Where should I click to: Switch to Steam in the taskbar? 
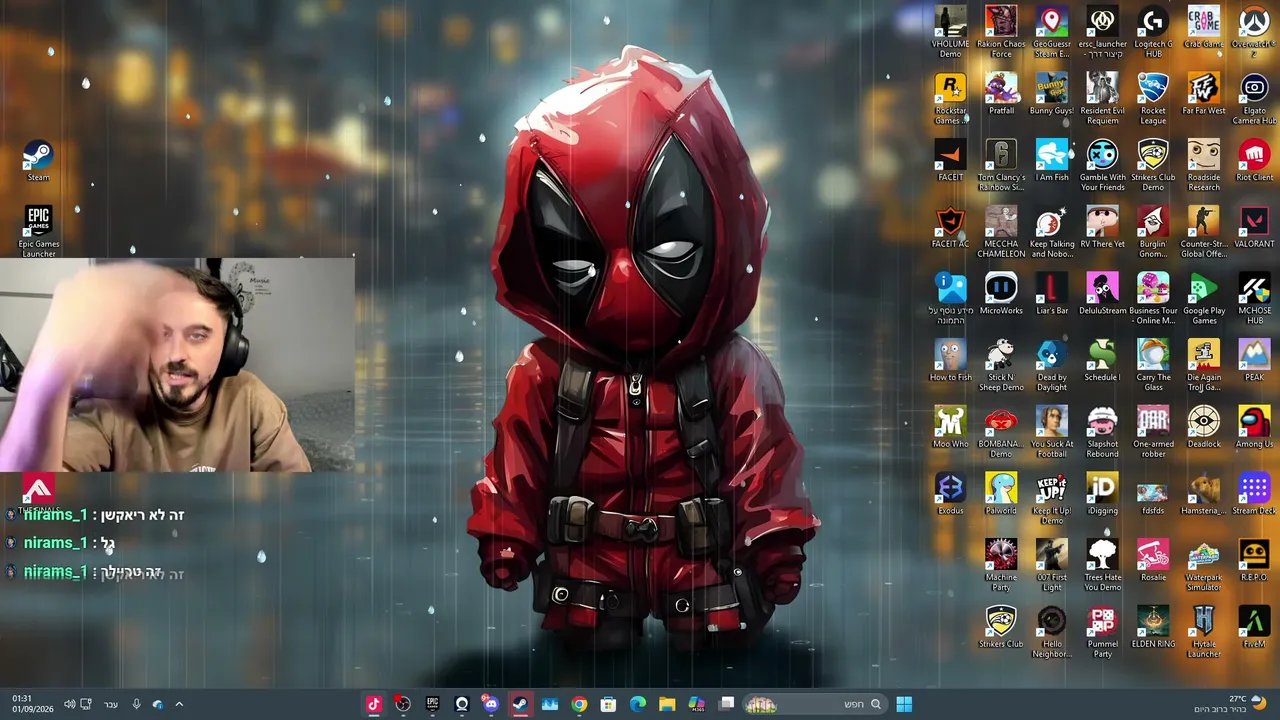tap(520, 704)
